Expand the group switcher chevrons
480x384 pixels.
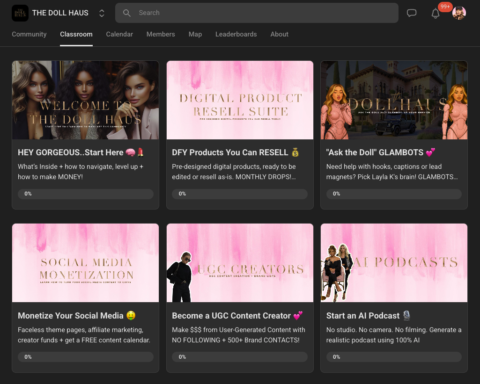(102, 13)
